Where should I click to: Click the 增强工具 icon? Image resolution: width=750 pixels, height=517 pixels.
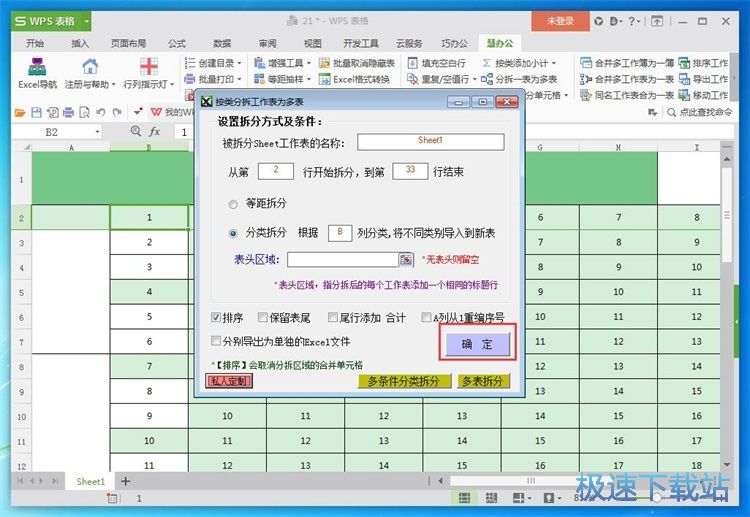point(259,63)
